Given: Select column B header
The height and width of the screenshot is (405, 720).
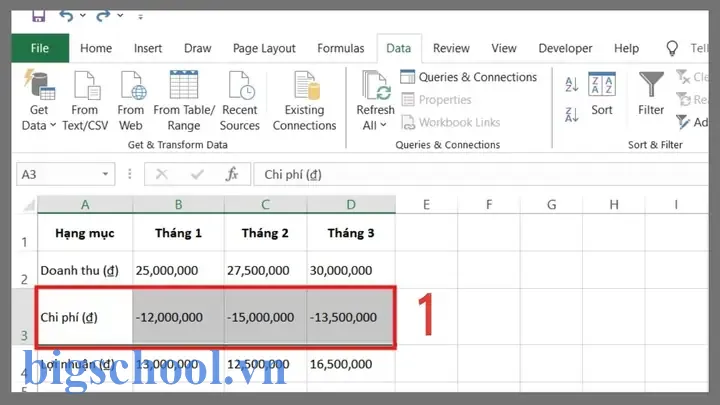Looking at the screenshot, I should coord(178,205).
